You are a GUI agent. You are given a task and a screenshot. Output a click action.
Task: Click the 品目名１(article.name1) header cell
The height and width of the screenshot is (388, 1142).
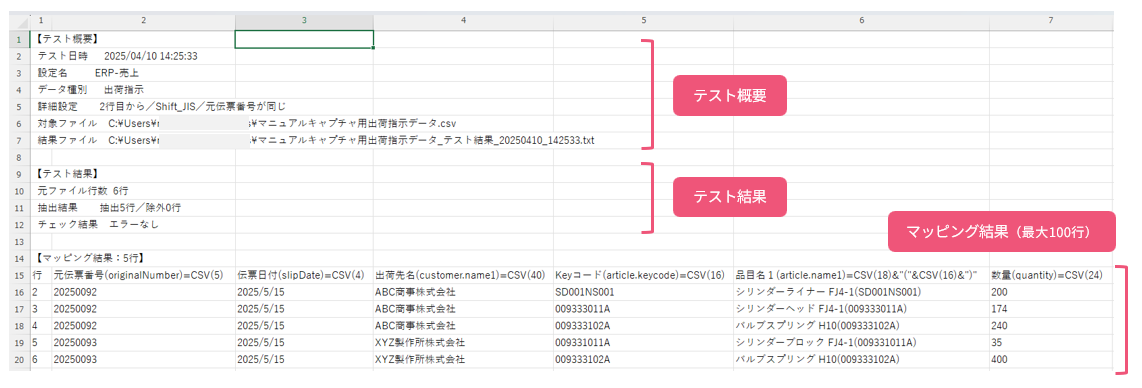861,275
